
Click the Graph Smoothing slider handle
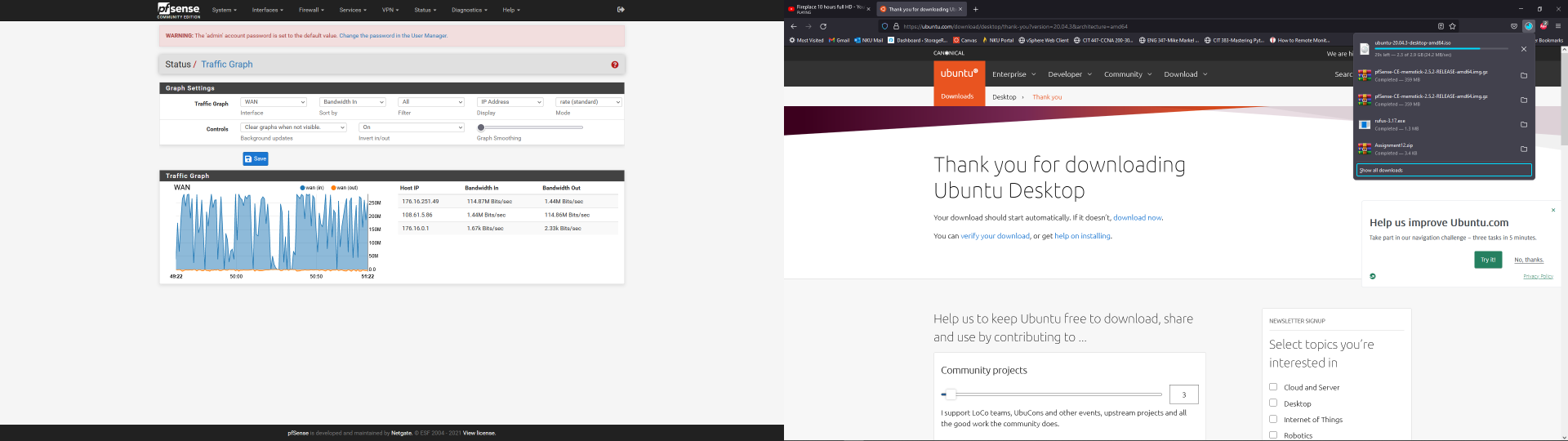coord(481,127)
